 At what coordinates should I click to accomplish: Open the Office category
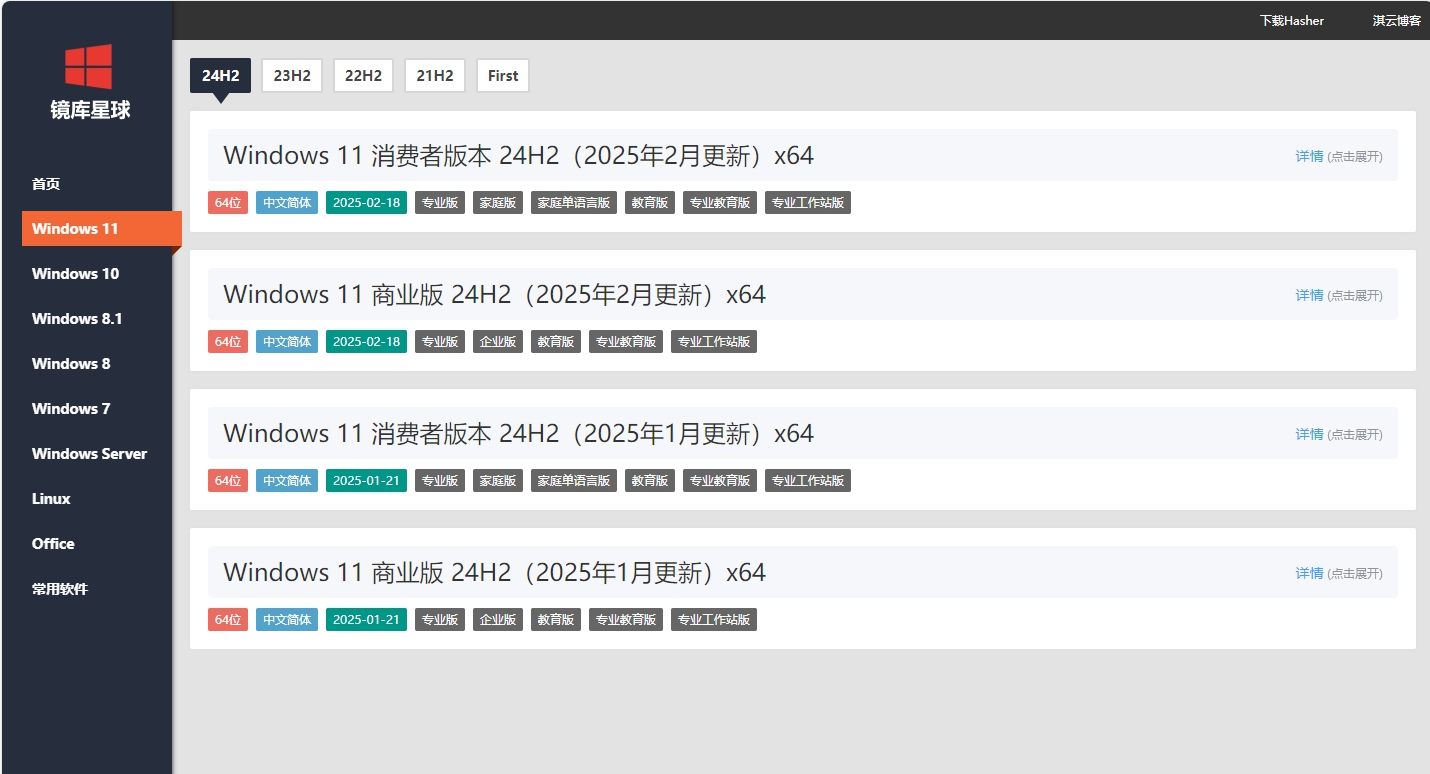(52, 543)
